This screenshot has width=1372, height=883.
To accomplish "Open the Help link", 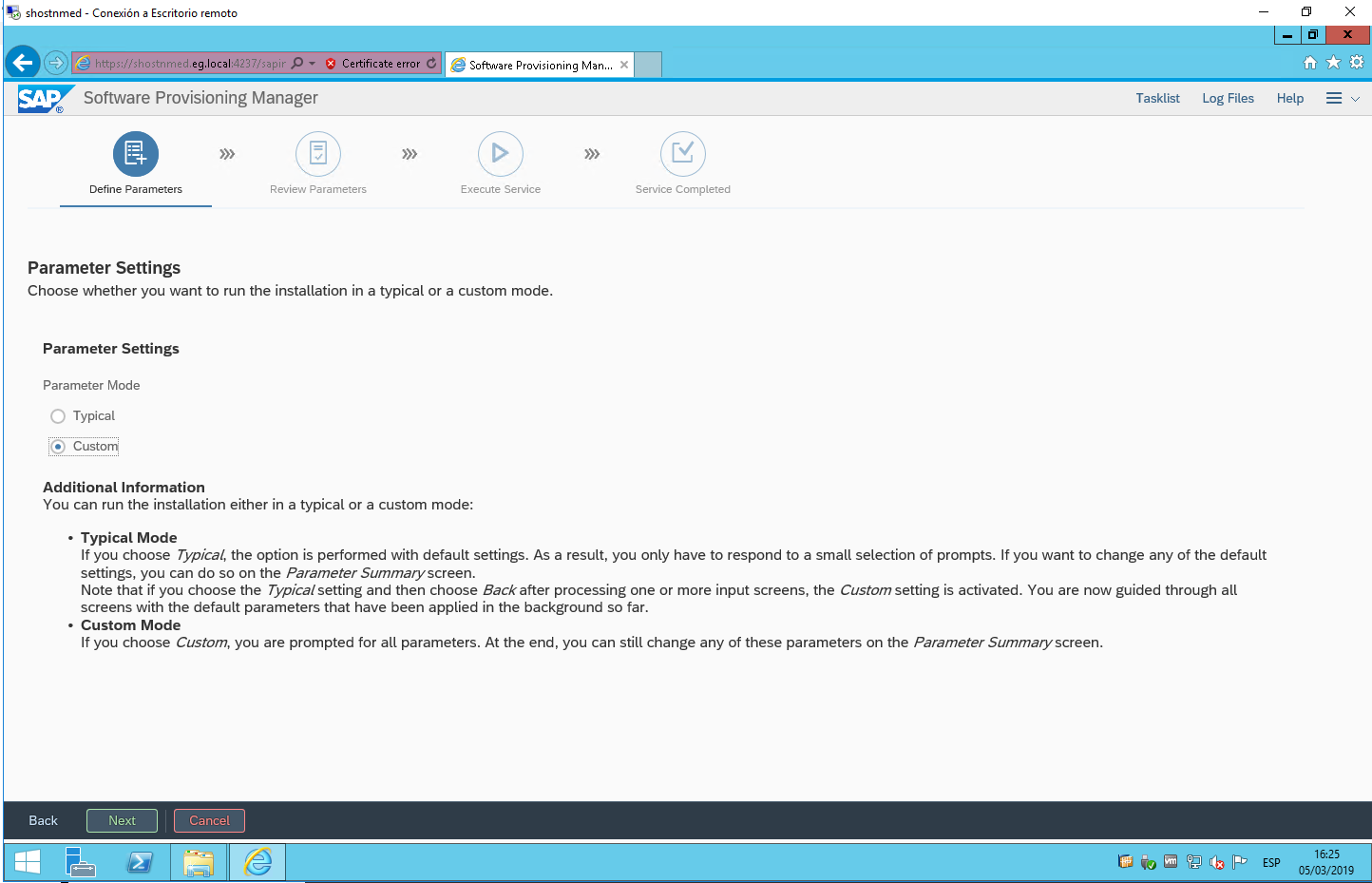I will tap(1290, 98).
